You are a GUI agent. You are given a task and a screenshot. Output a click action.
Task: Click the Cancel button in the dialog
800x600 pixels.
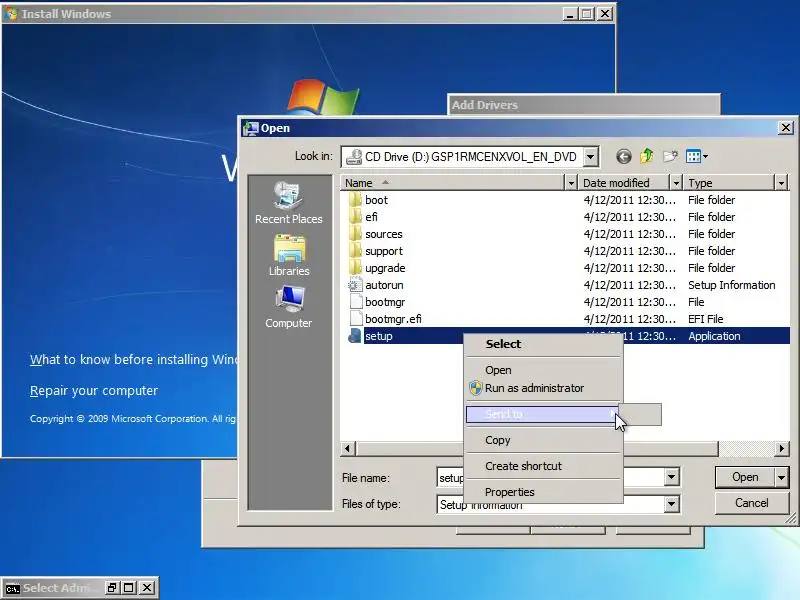tap(752, 503)
